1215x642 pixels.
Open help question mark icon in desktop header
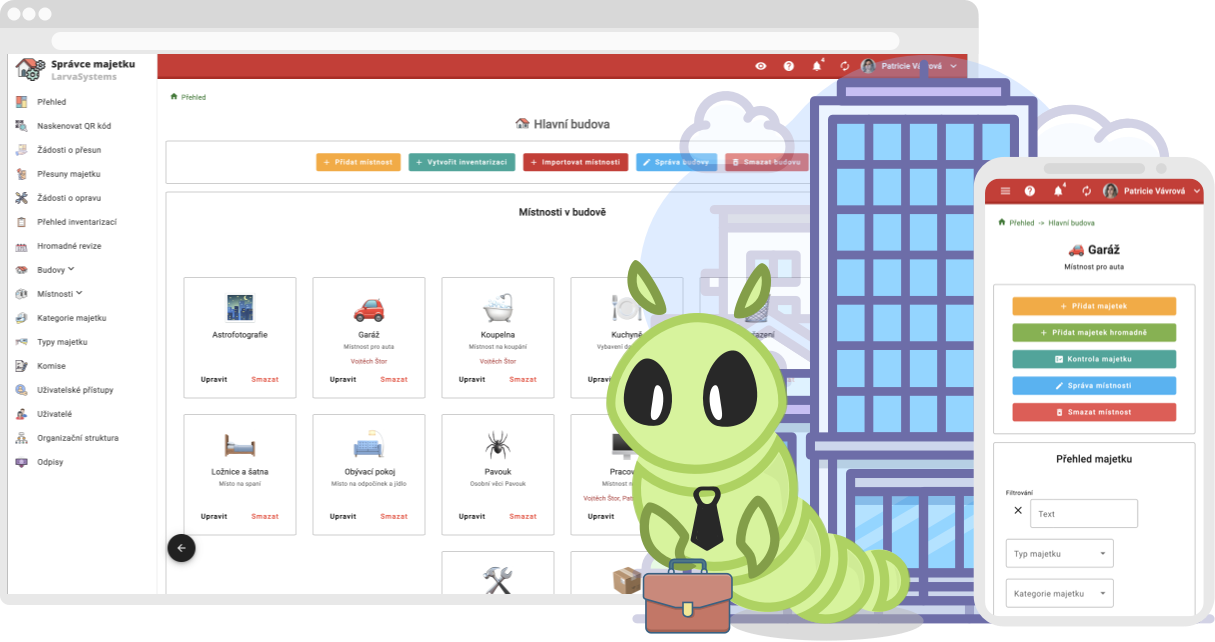789,66
